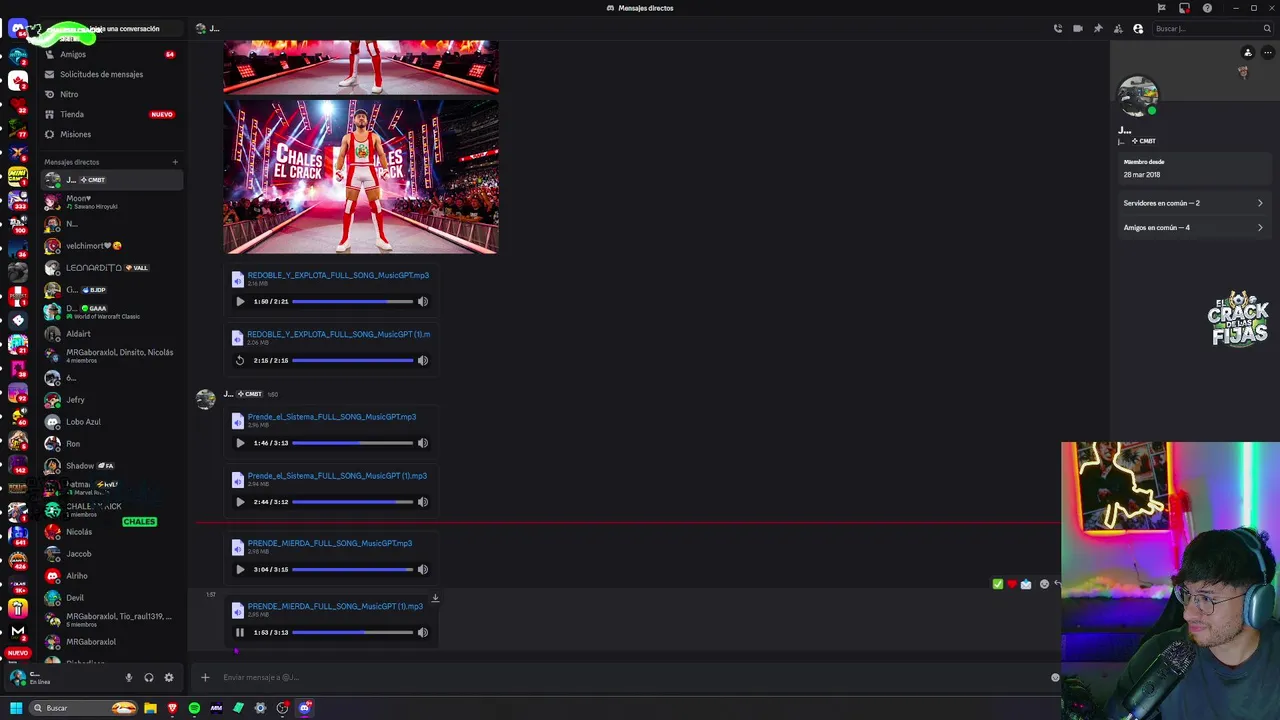
Task: Play Prende_el_Sistema (1) audio at 2:44
Action: (x=240, y=502)
